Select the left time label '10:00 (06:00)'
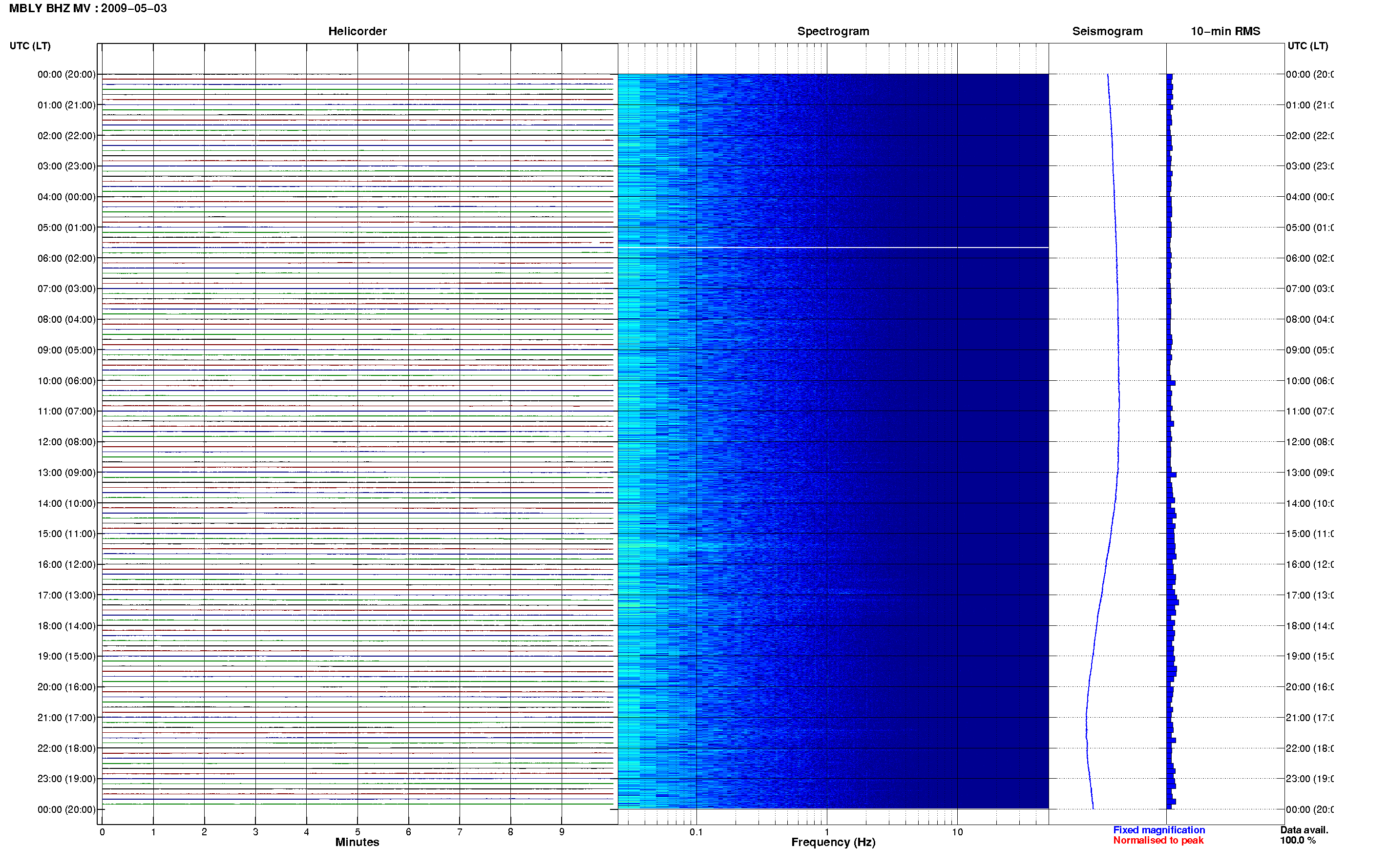The image size is (1389, 868). tap(66, 381)
